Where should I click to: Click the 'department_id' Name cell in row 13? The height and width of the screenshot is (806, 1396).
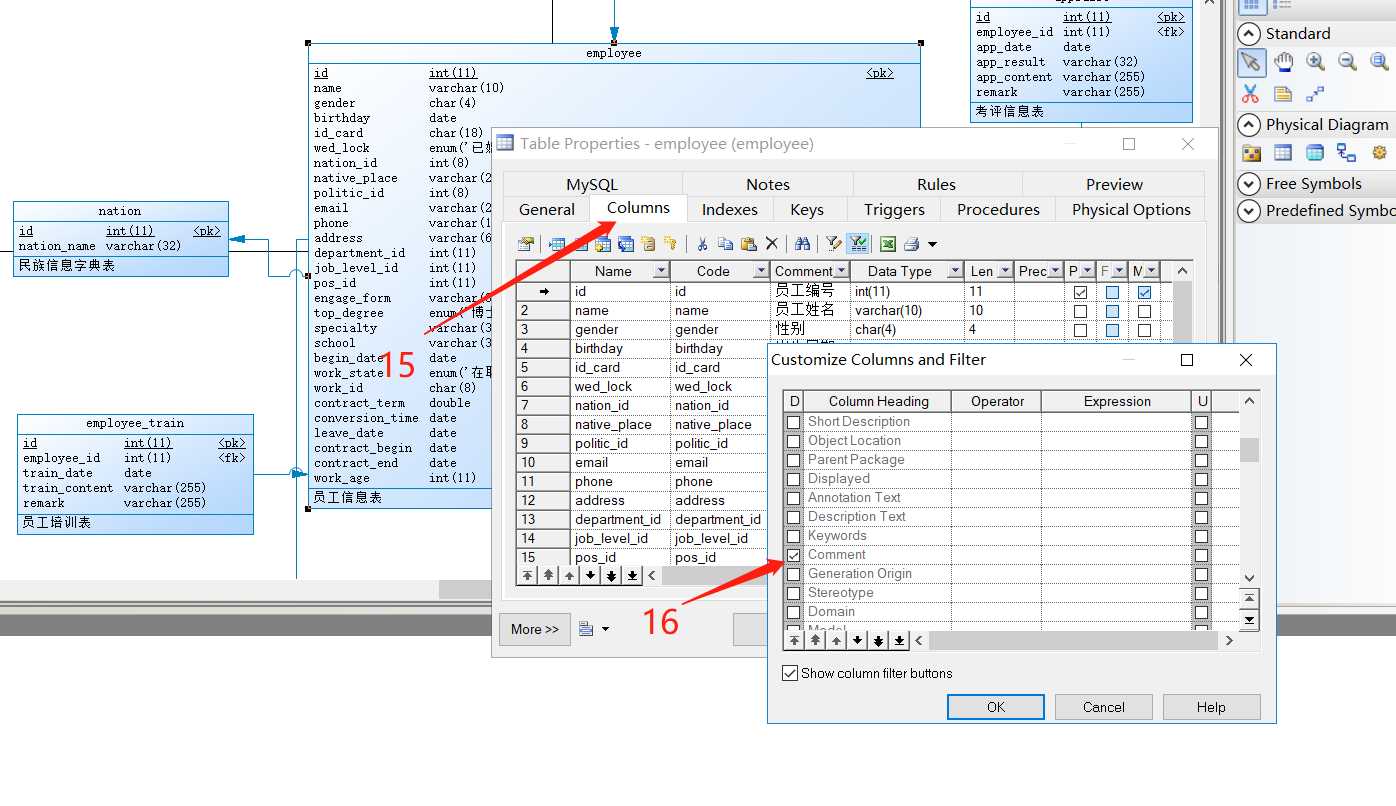point(619,519)
